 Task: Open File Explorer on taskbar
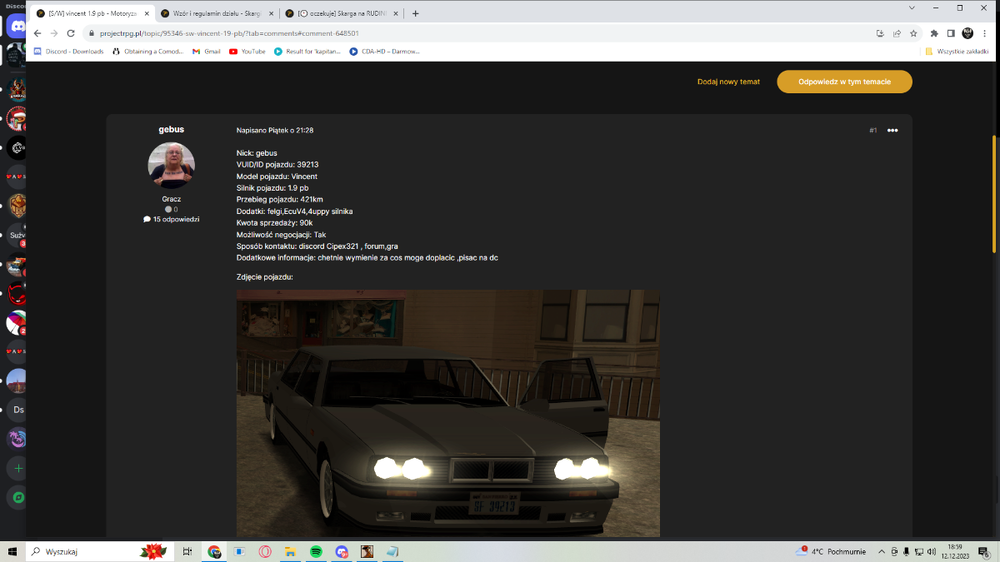coord(290,552)
